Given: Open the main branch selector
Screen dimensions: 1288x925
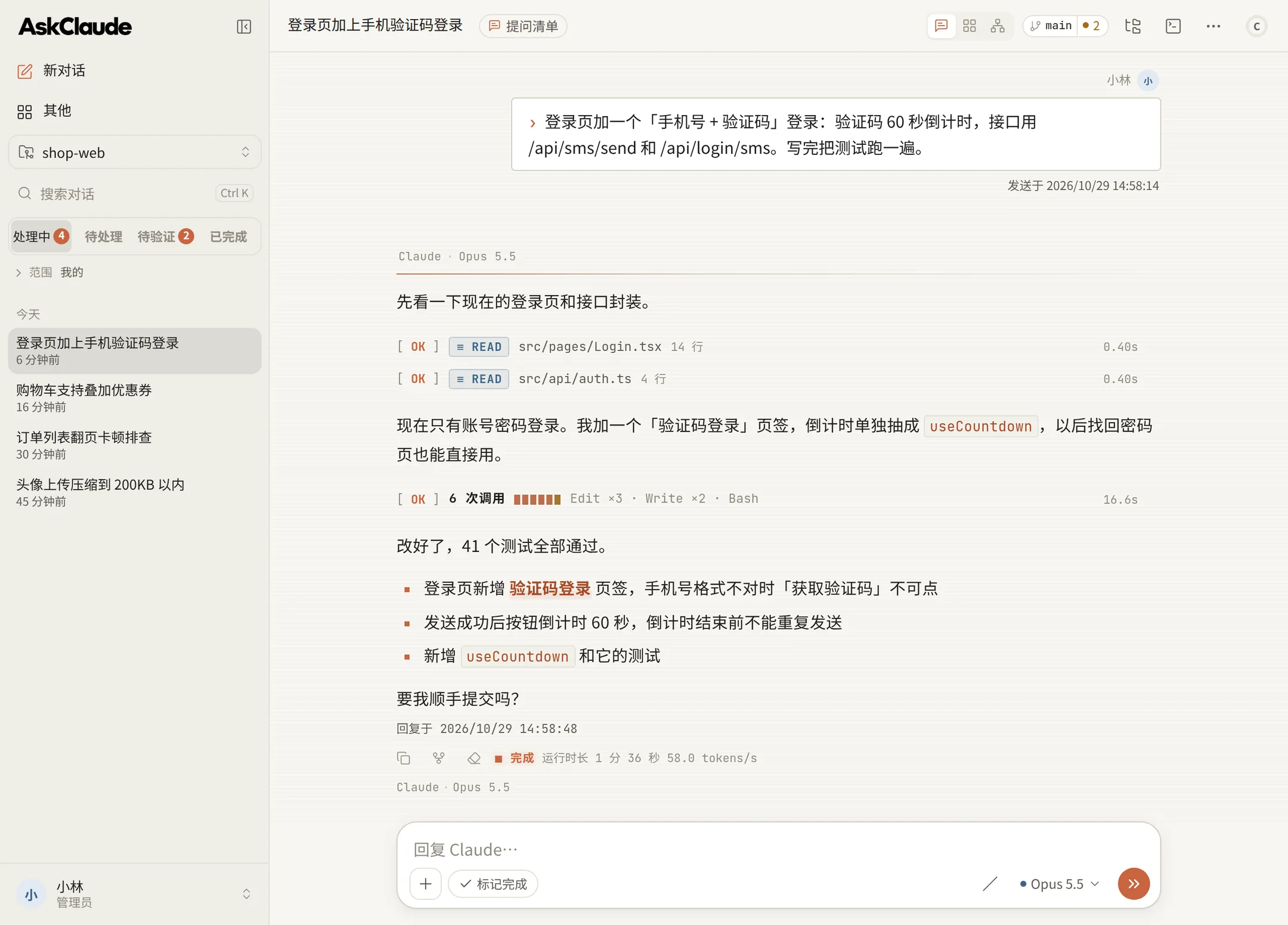Looking at the screenshot, I should 1051,26.
